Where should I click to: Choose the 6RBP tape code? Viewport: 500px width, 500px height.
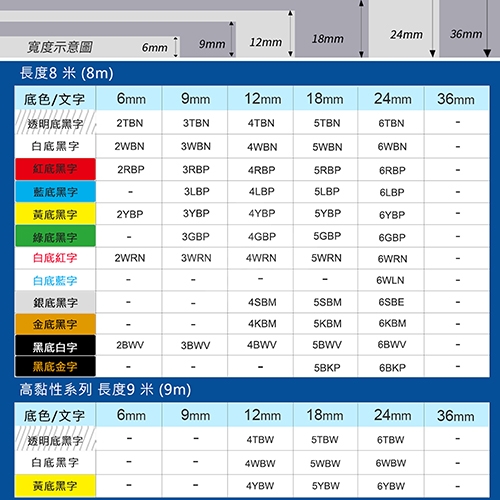[x=392, y=171]
